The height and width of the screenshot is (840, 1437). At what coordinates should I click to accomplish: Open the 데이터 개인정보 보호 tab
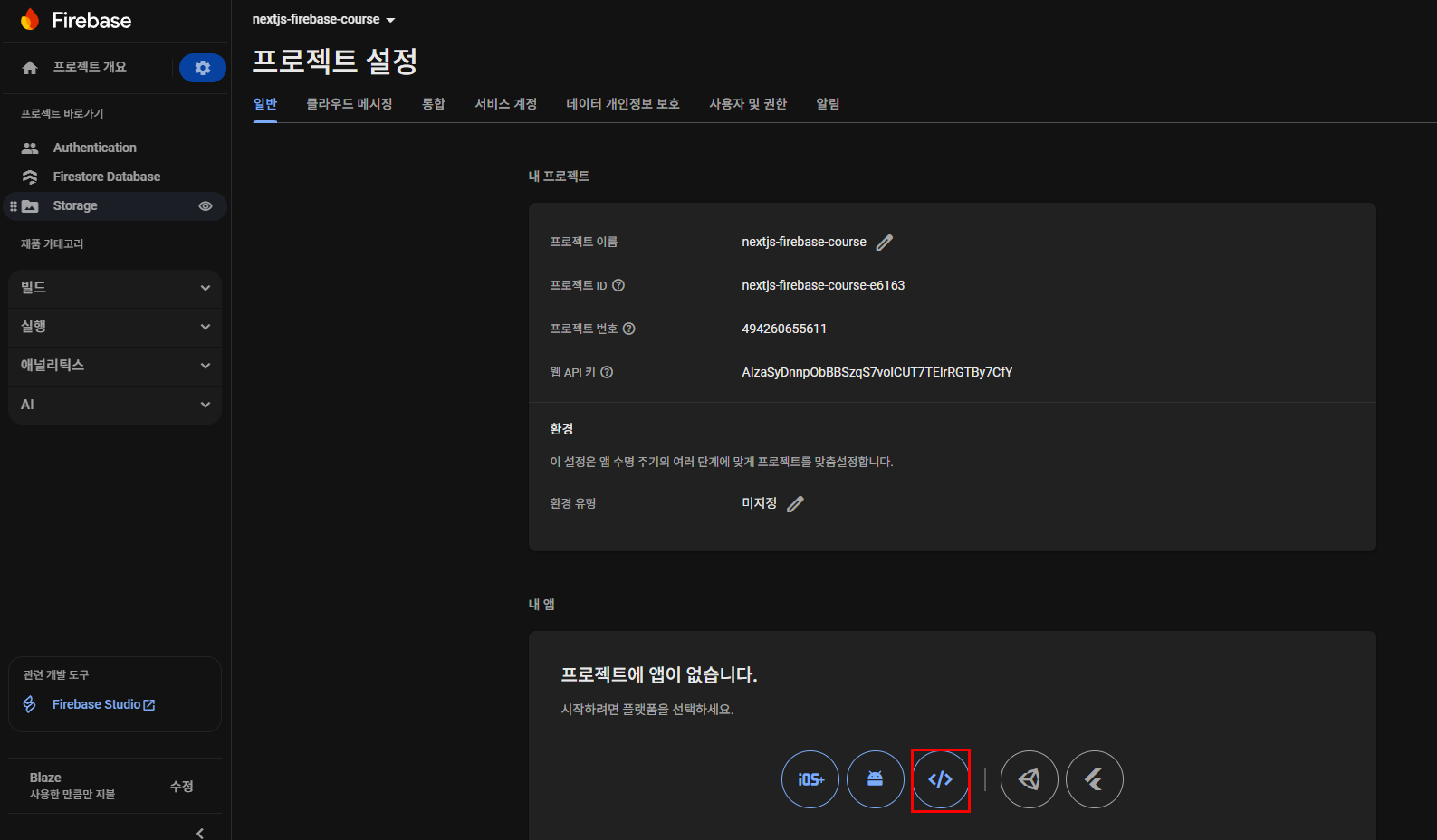click(x=623, y=104)
